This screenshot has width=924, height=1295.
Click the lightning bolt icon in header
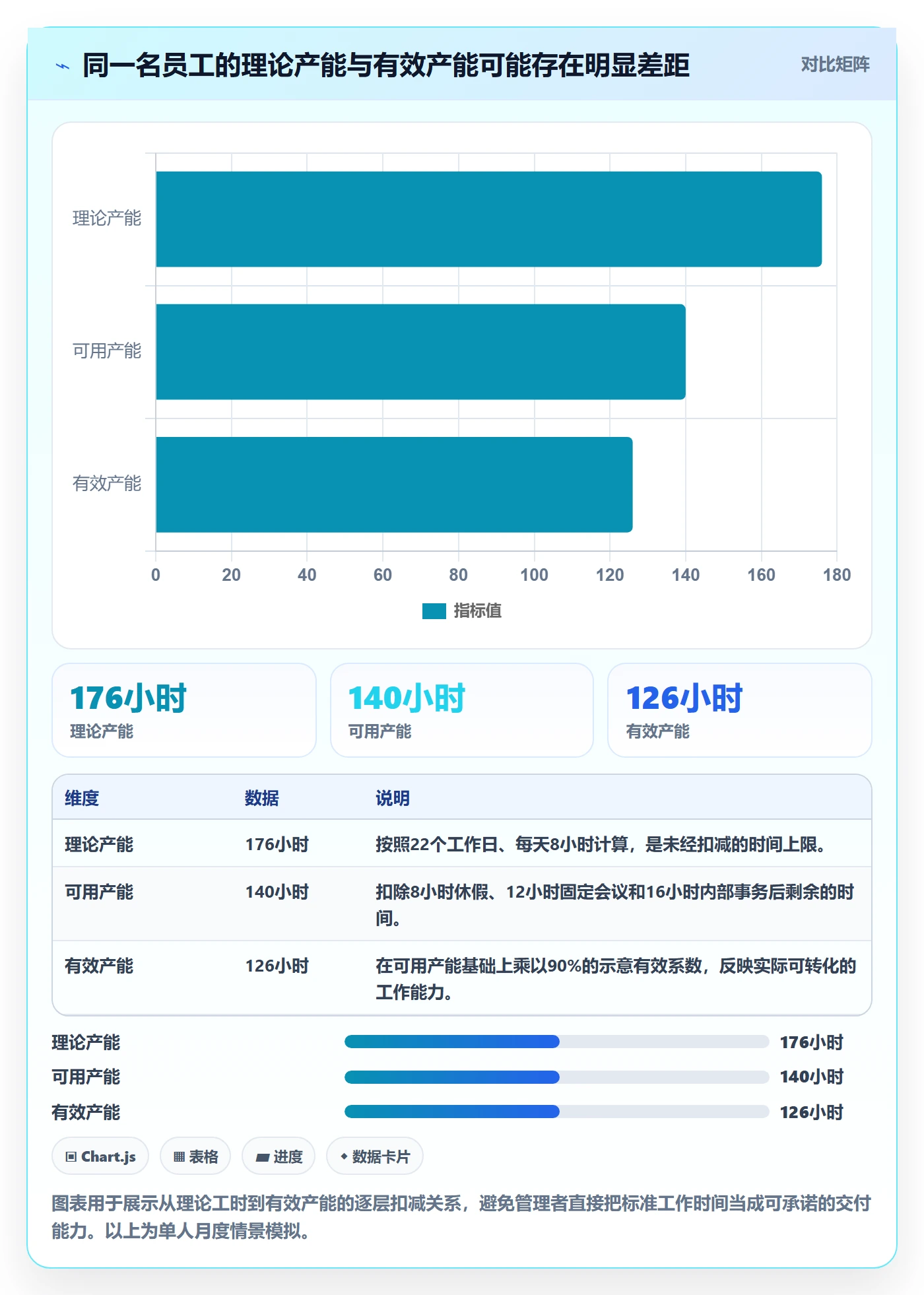(63, 66)
